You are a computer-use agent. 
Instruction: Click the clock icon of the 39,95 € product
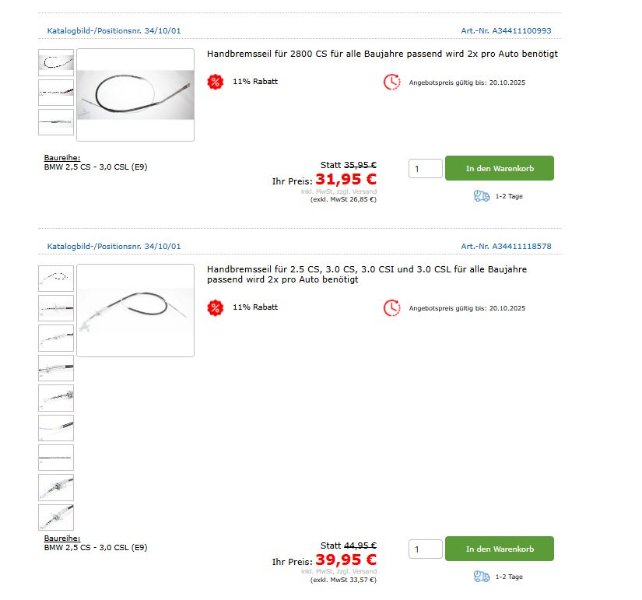click(x=391, y=307)
